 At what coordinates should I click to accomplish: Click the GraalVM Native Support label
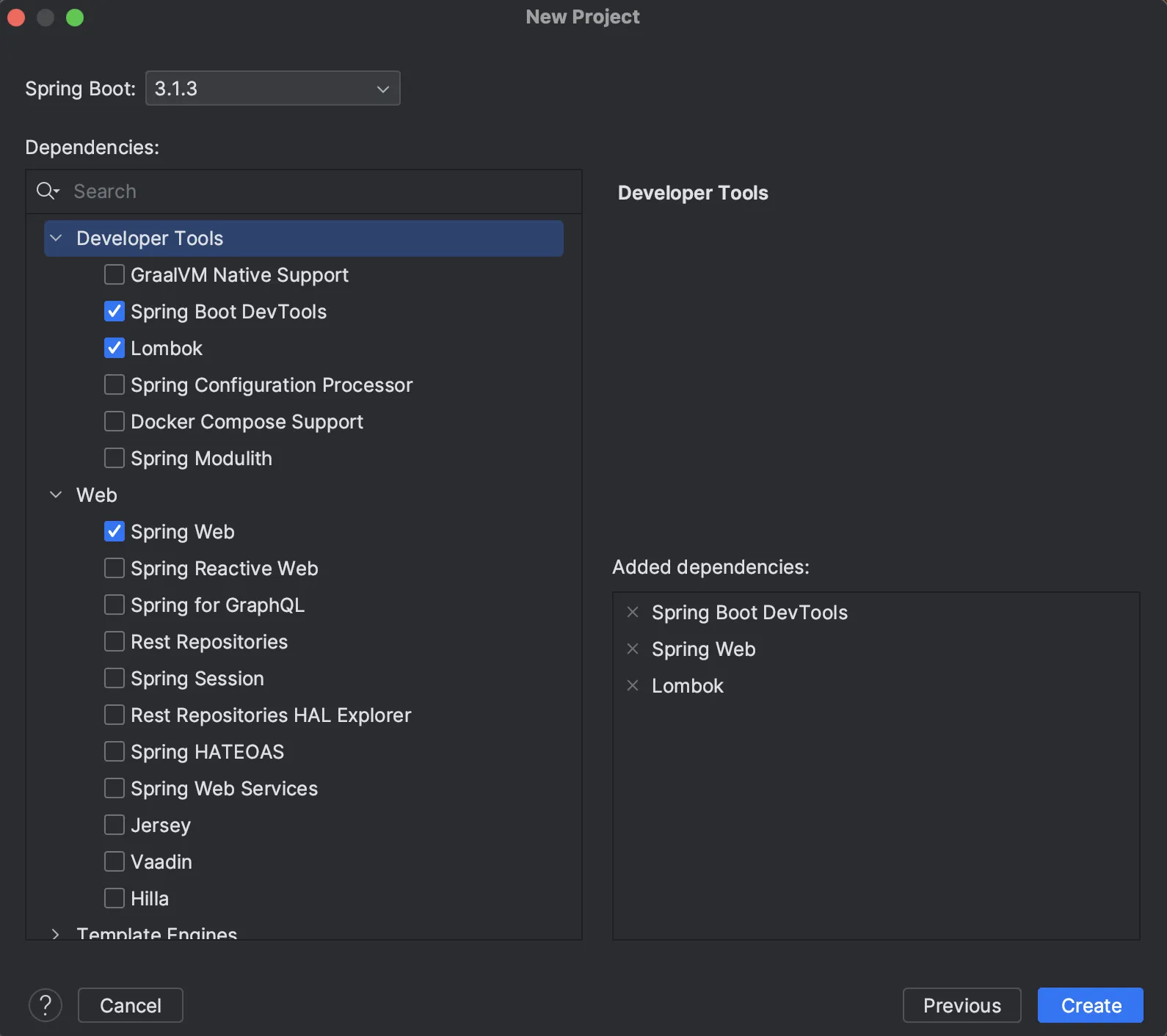(x=240, y=275)
